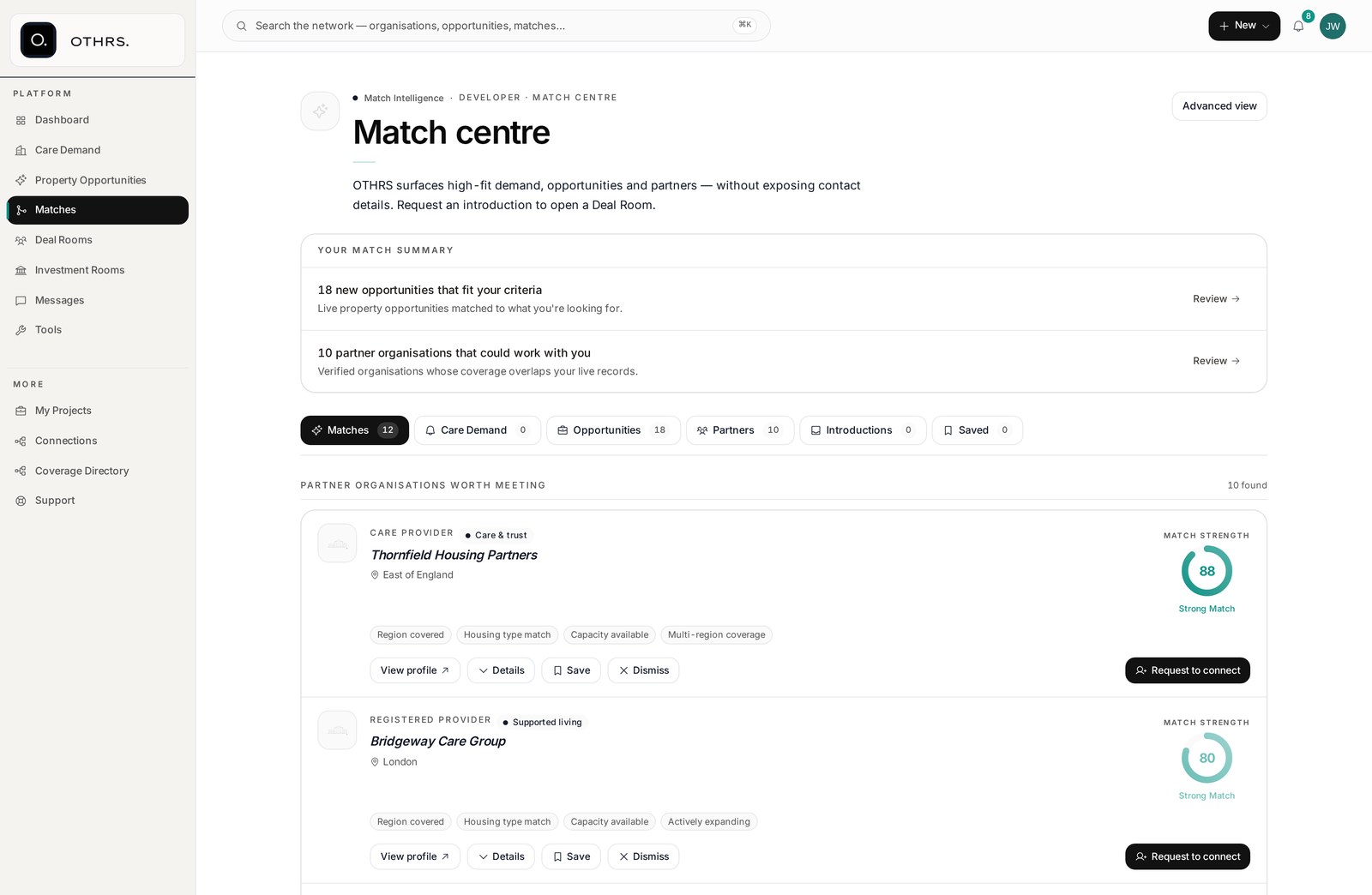Save Bridgeway Care Group match

pos(571,856)
